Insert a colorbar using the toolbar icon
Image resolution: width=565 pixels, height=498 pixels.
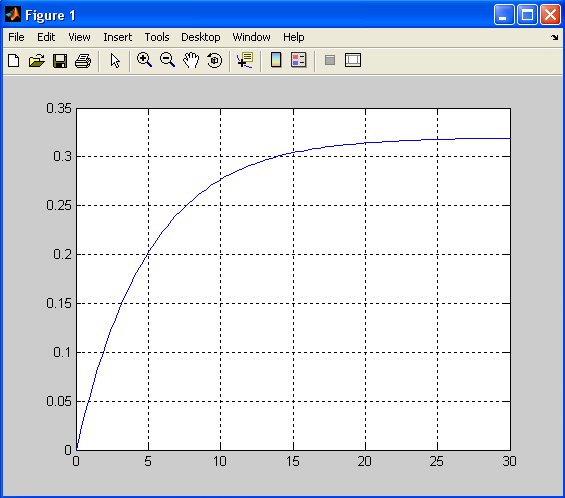point(276,60)
